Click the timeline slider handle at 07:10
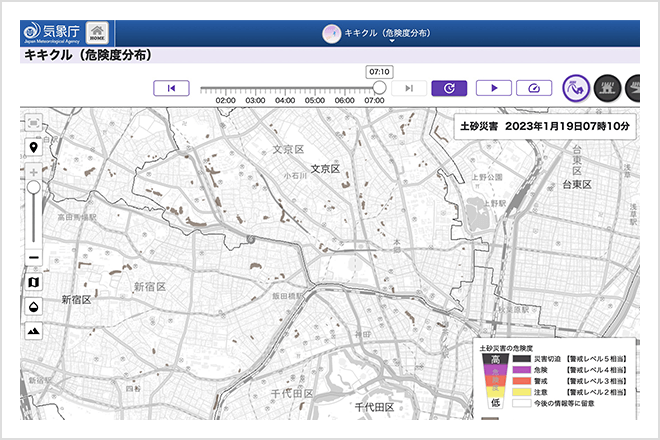This screenshot has height=440, width=660. tap(379, 88)
